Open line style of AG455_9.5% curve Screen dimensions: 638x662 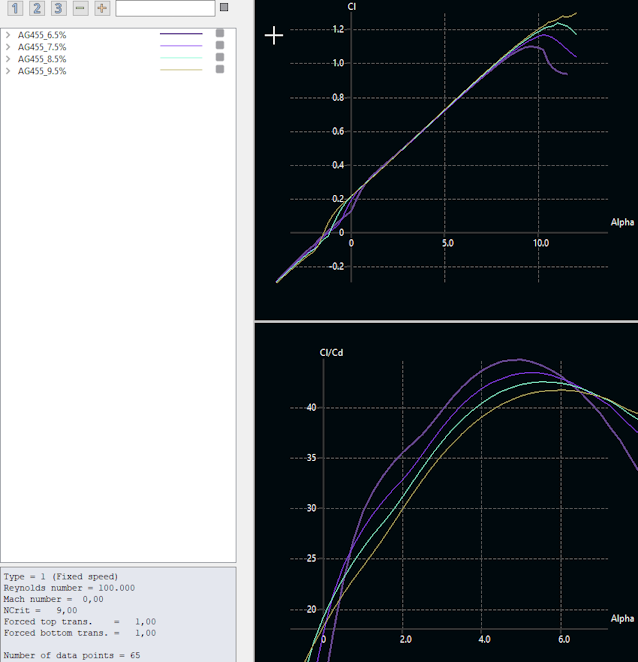[181, 70]
